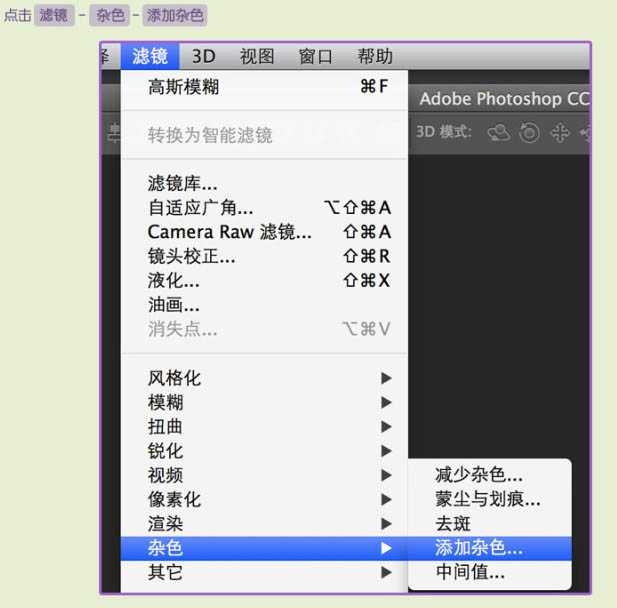Select 蒙尘与划痕... in submenu
The height and width of the screenshot is (608, 617).
[490, 499]
